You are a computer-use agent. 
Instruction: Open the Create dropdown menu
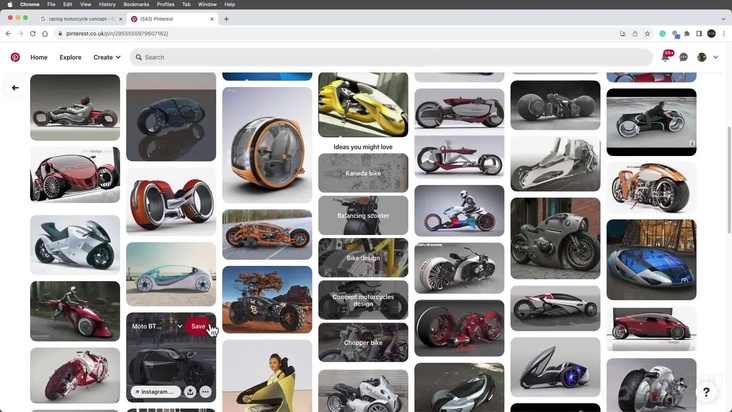click(107, 57)
